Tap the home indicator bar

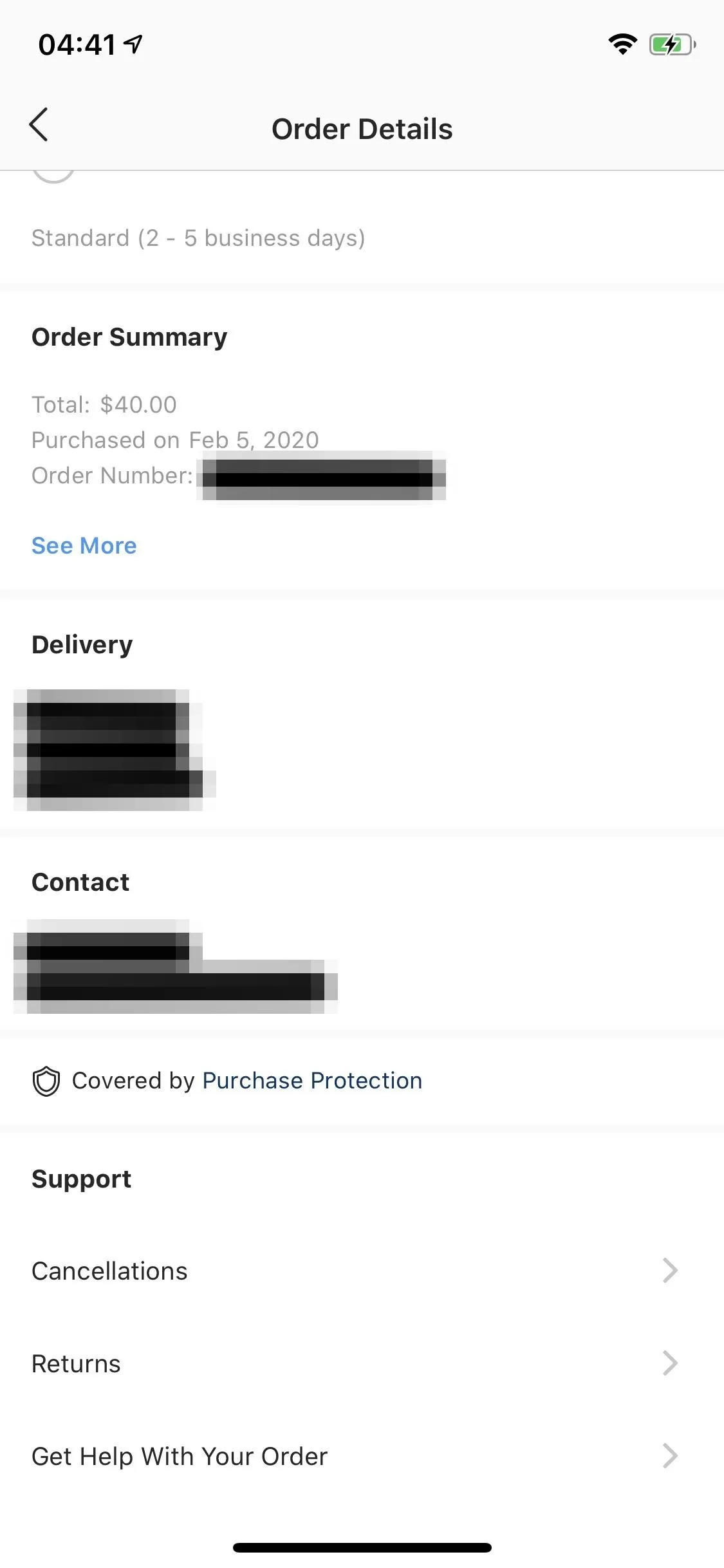point(362,1547)
